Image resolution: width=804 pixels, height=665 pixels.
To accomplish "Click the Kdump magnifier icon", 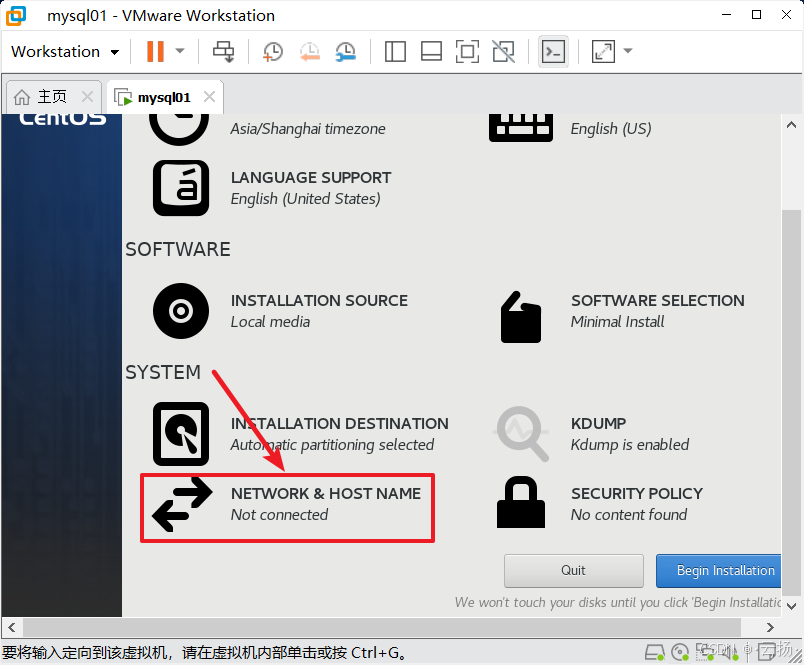I will (521, 433).
